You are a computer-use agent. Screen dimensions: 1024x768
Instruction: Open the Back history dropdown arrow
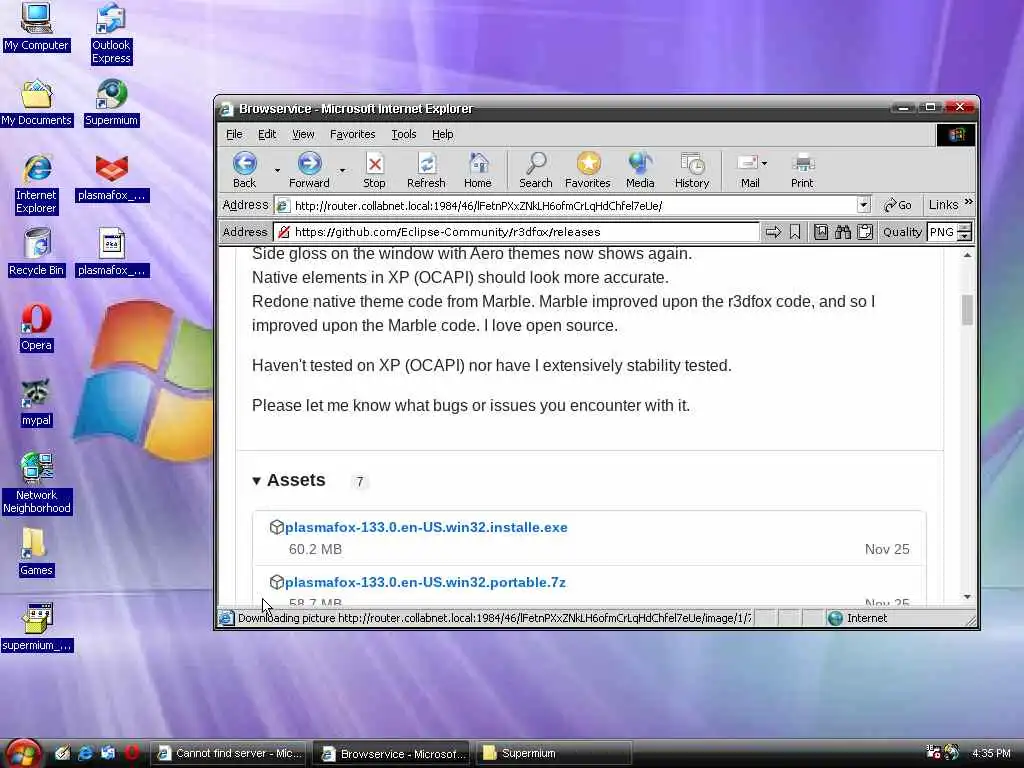pos(277,170)
